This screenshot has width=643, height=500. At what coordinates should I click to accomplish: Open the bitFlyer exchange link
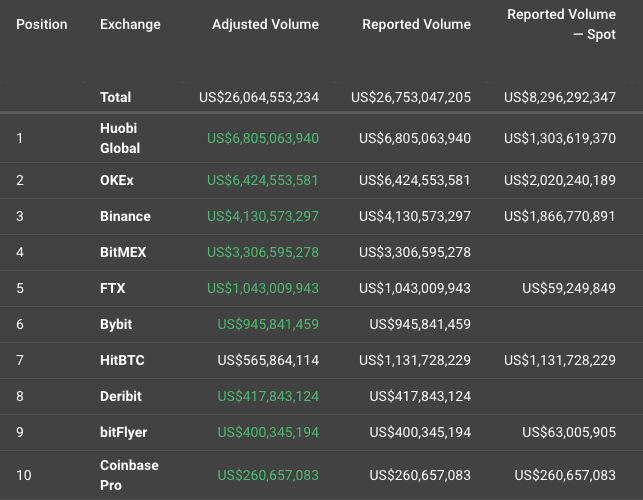coord(123,433)
